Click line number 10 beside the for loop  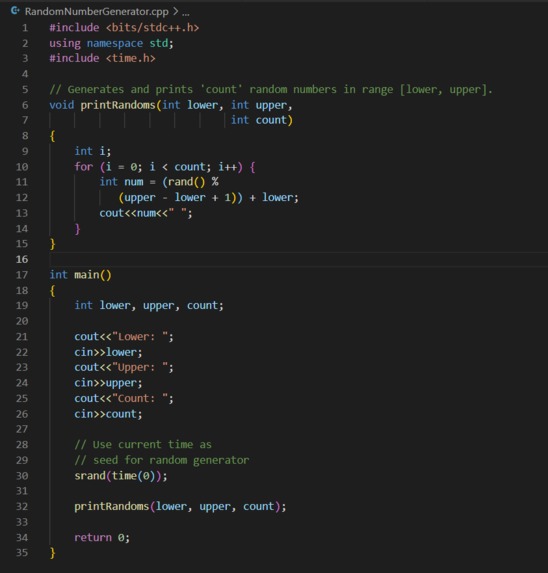coord(22,167)
